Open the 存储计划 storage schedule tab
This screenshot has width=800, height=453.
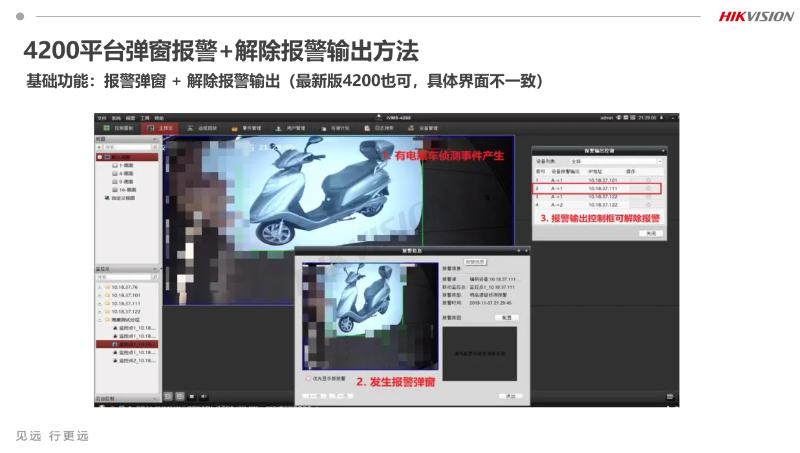[335, 128]
